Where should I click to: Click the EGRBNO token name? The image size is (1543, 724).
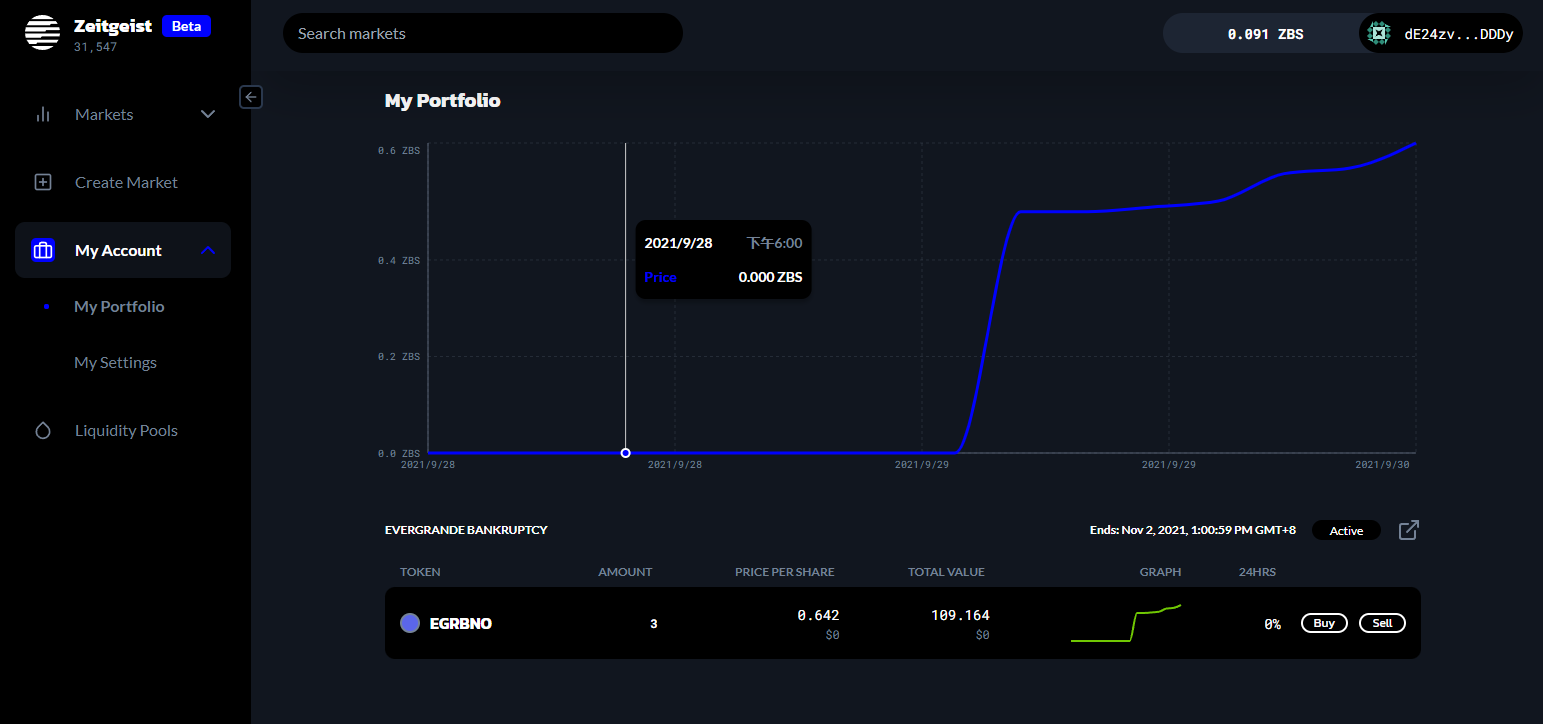coord(461,623)
